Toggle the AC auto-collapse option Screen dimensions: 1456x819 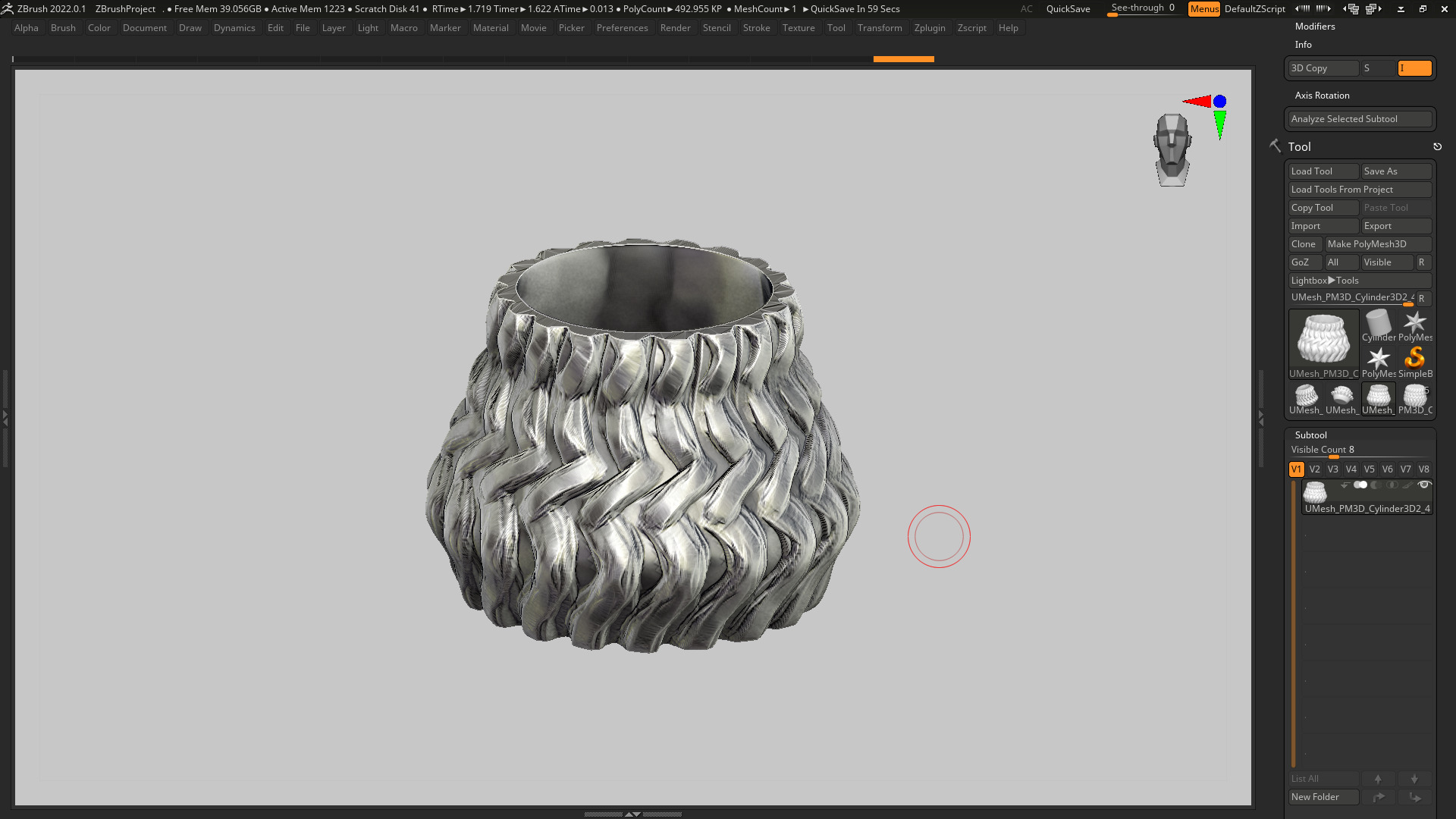point(1026,8)
